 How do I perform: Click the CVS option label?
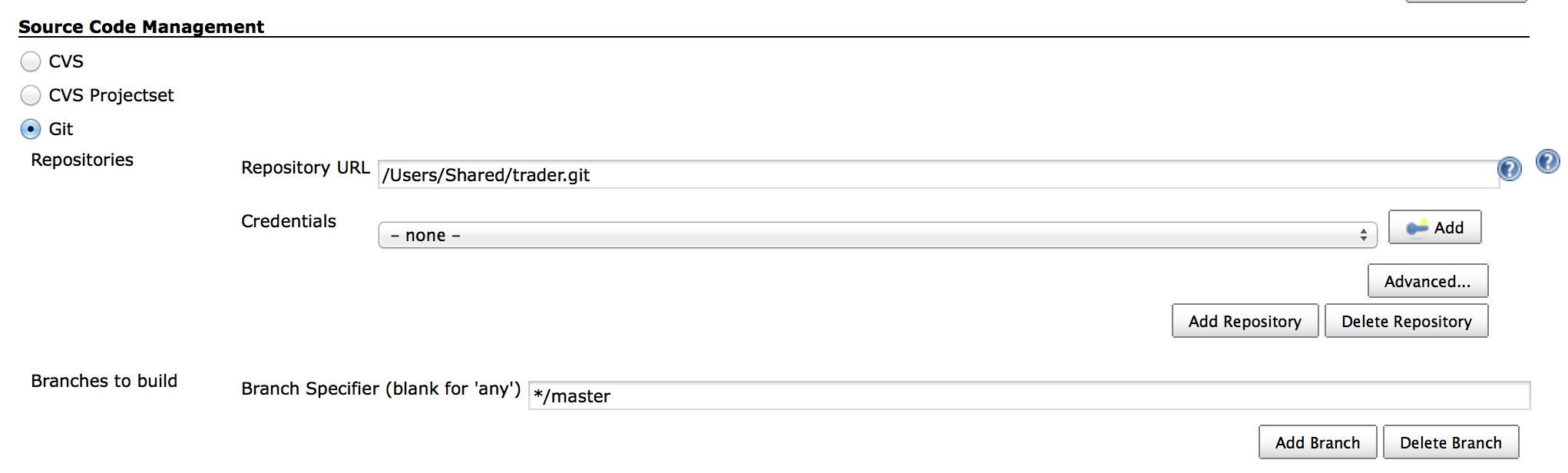click(x=66, y=61)
